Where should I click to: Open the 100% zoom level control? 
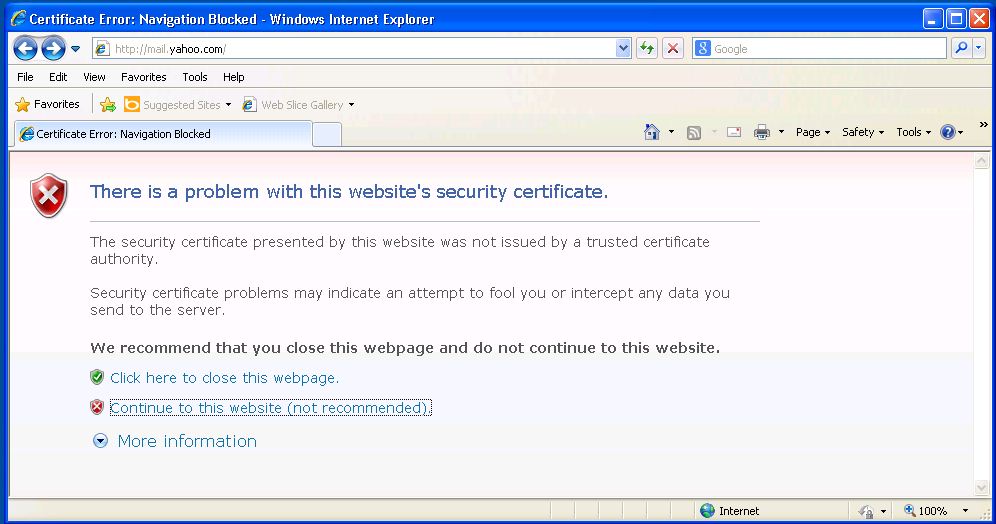pos(930,511)
